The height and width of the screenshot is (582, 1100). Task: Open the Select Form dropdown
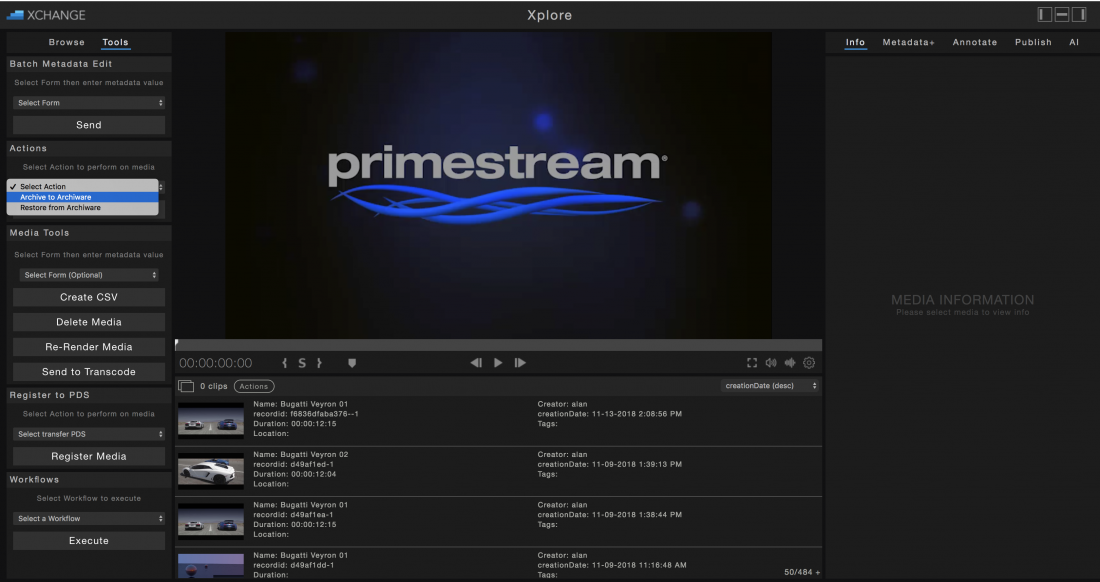pyautogui.click(x=89, y=102)
